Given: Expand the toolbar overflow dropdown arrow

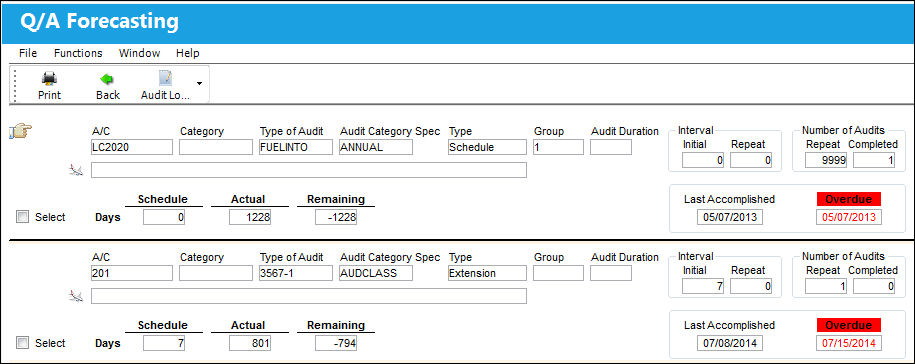Looking at the screenshot, I should (x=200, y=83).
